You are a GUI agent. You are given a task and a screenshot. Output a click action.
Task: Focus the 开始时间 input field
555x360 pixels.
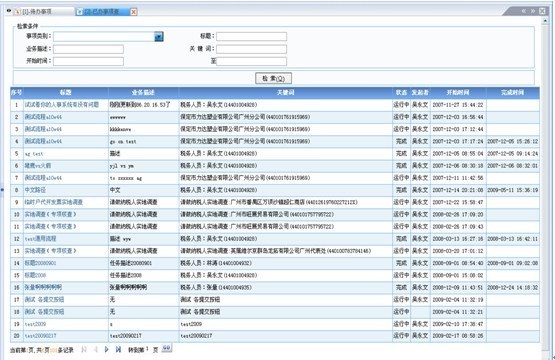(88, 61)
